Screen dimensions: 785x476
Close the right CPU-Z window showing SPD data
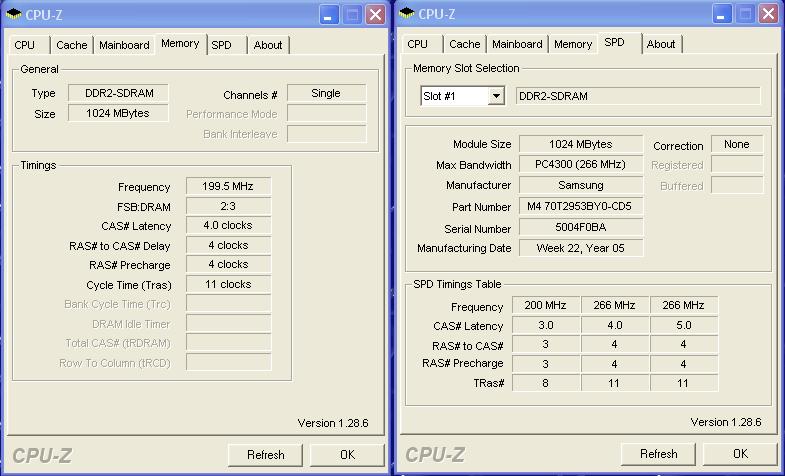(768, 14)
